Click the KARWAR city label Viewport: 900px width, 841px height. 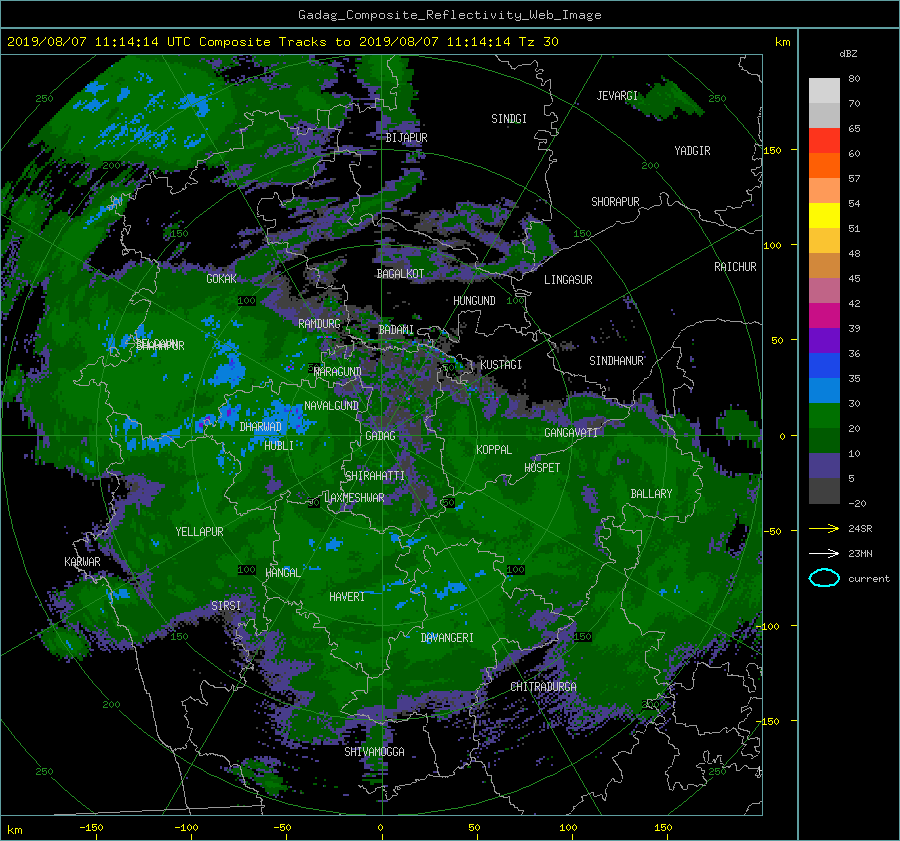pyautogui.click(x=82, y=562)
